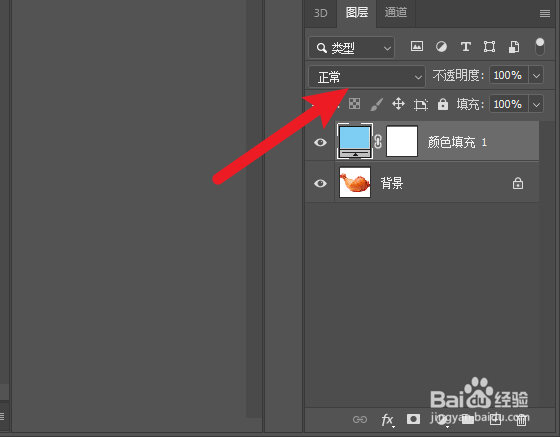560x437 pixels.
Task: Lock image pixels brush icon
Action: tap(376, 104)
